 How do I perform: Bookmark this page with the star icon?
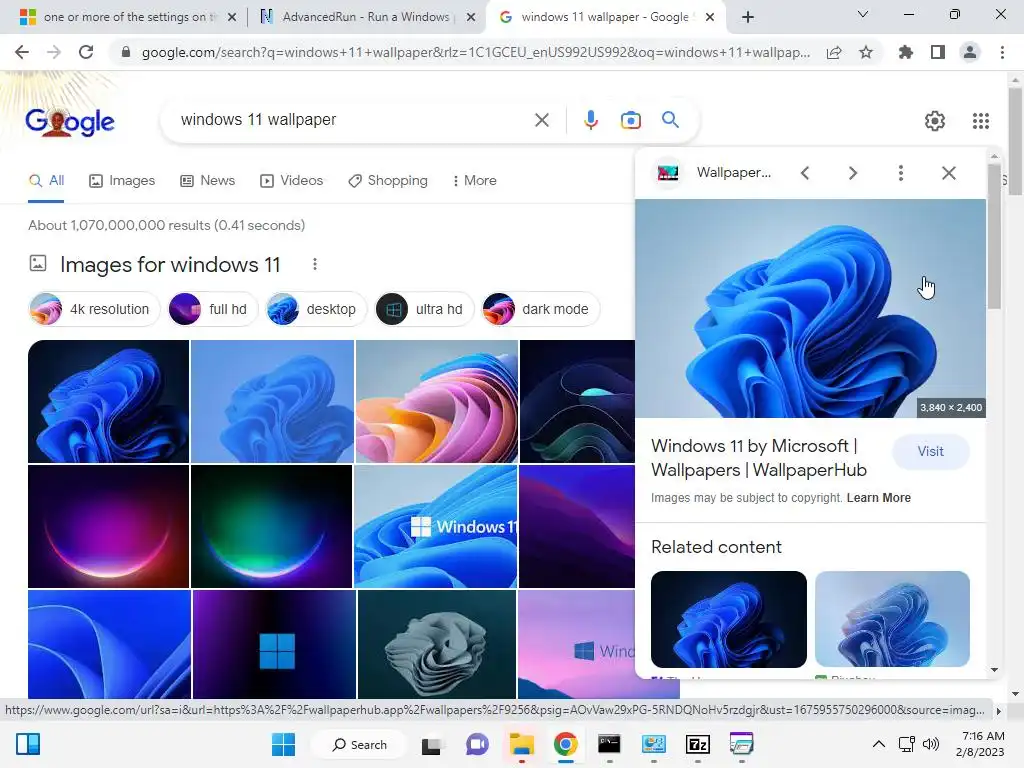pos(866,52)
